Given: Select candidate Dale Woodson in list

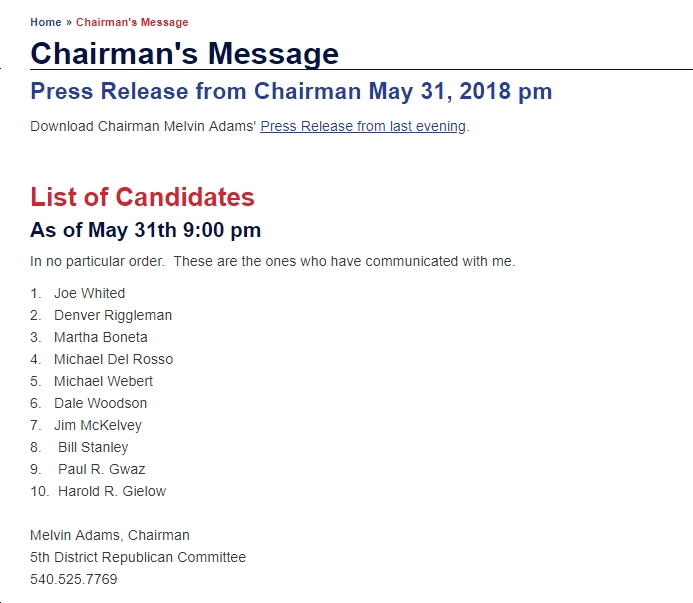Looking at the screenshot, I should point(100,403).
